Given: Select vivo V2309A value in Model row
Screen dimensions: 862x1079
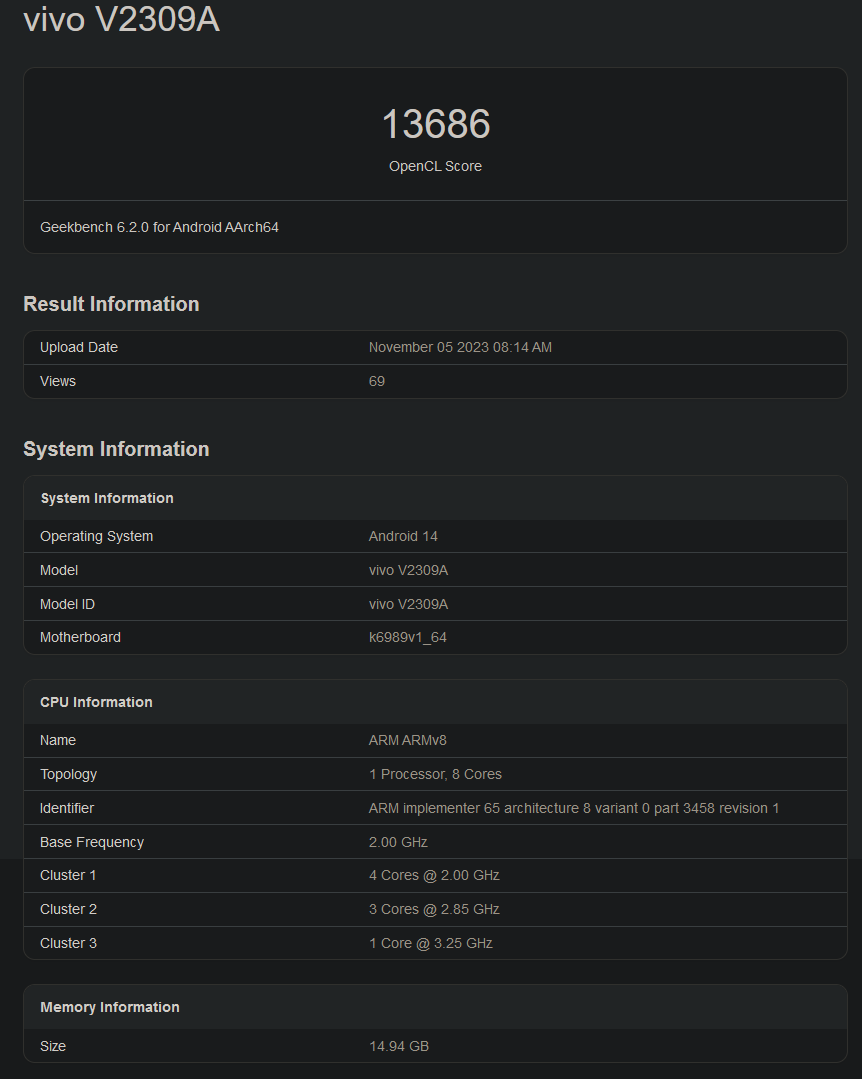Looking at the screenshot, I should tap(409, 570).
